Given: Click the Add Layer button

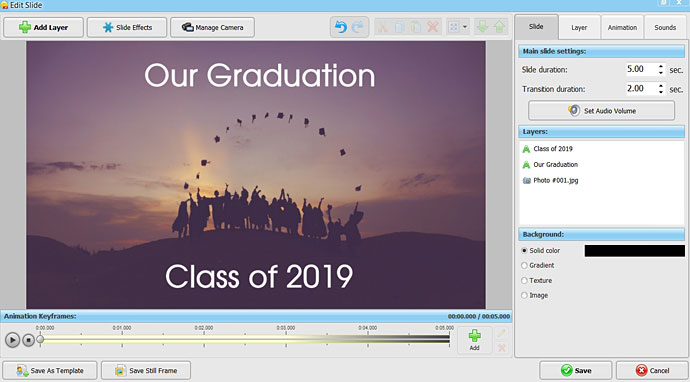Looking at the screenshot, I should [x=43, y=27].
